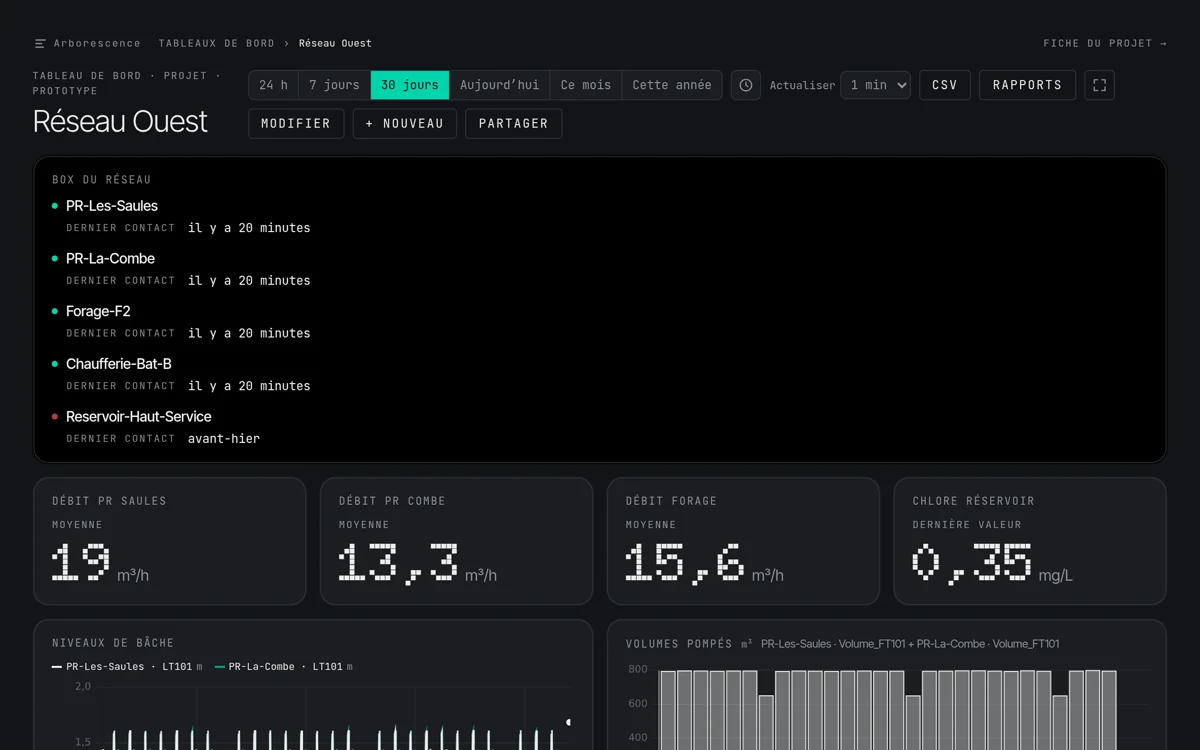
Task: Export data with the CSV button
Action: (x=945, y=85)
